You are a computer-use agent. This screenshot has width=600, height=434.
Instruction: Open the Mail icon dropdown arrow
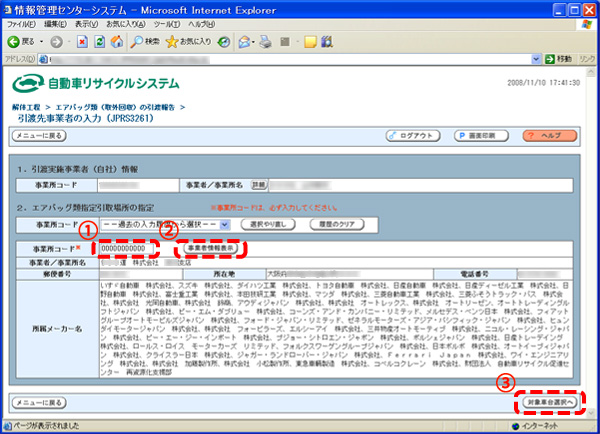(253, 42)
